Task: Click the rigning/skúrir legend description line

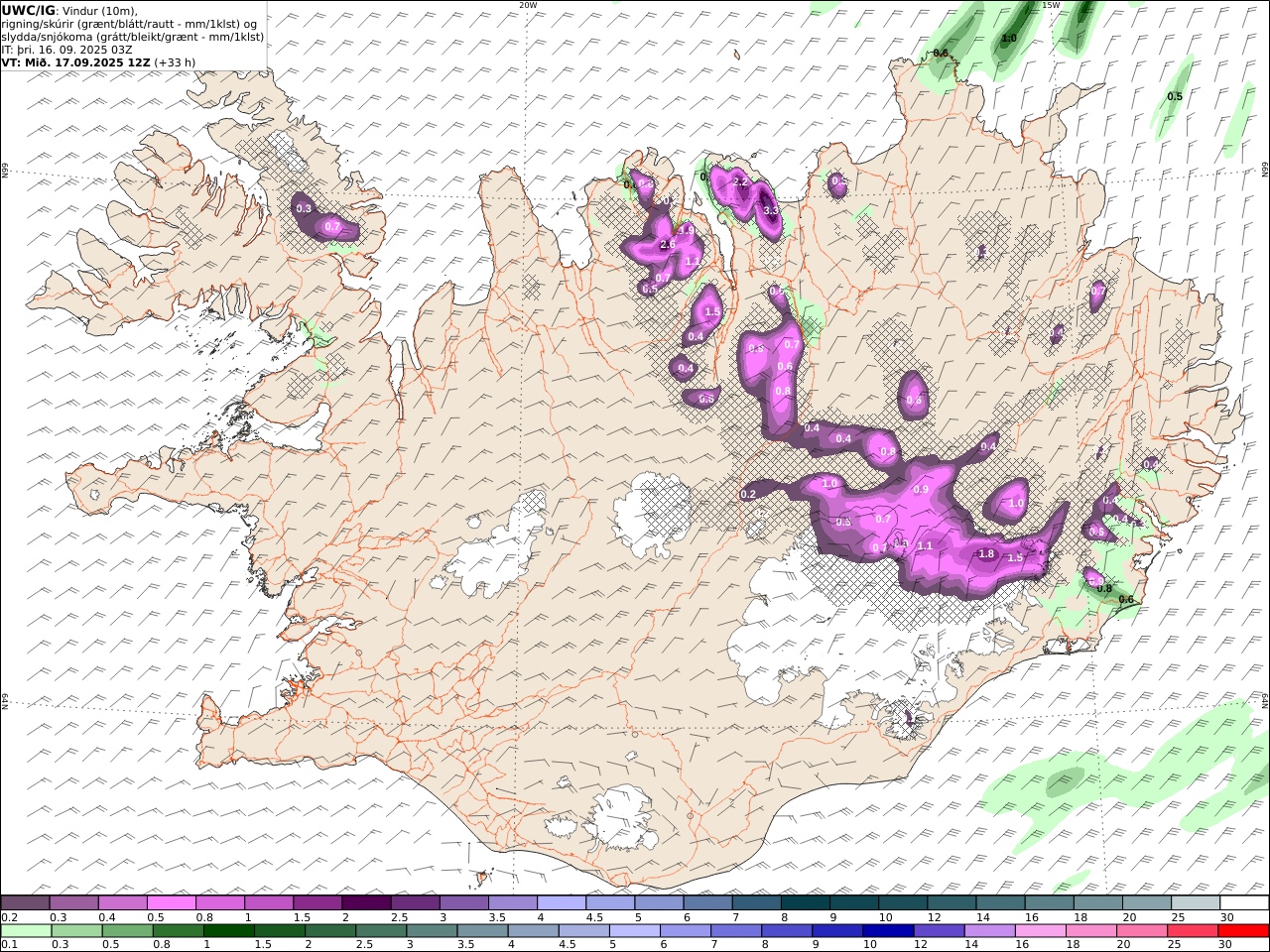Action: coord(129,23)
